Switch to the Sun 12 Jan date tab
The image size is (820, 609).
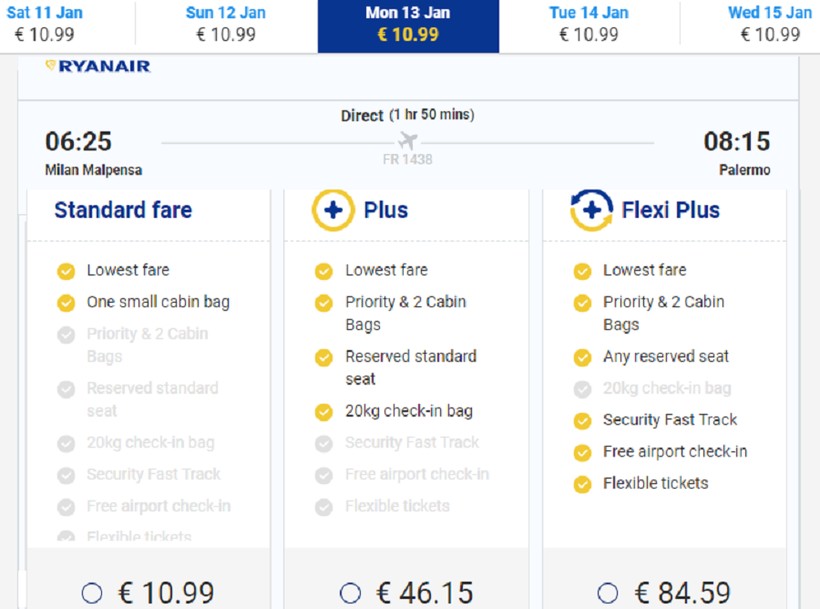tap(226, 24)
